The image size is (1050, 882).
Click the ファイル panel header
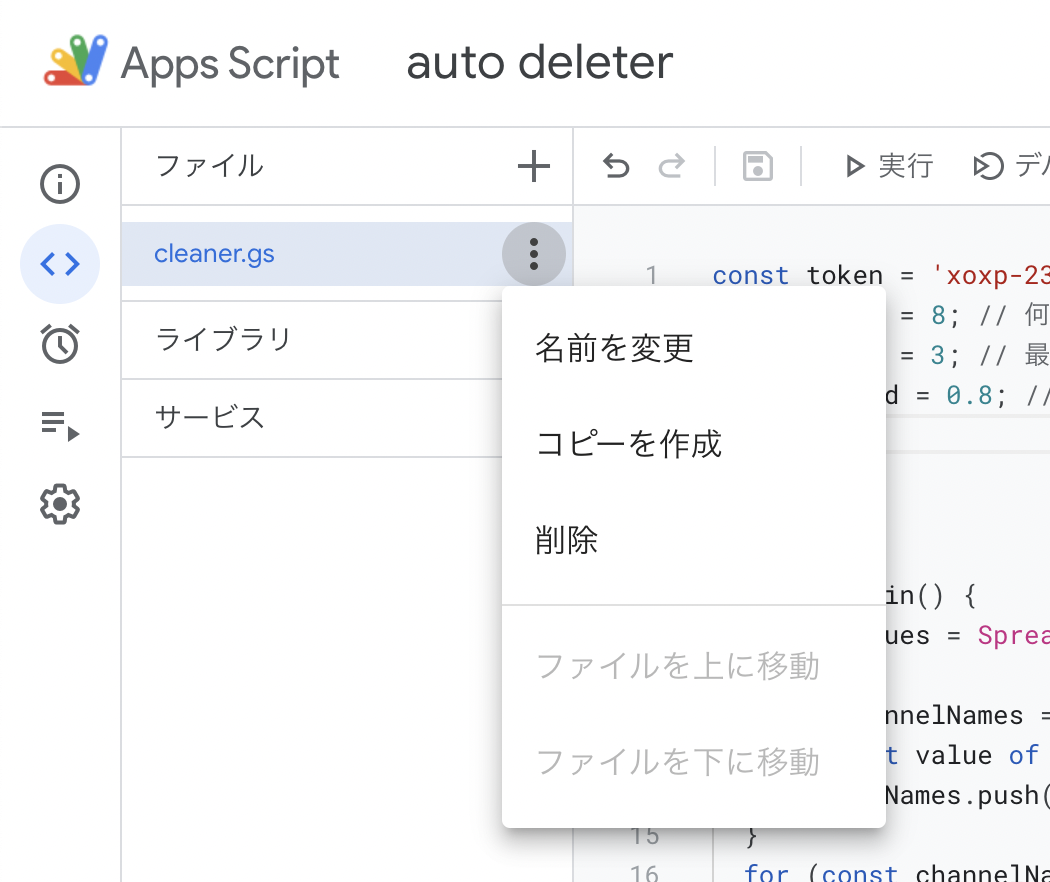coord(210,166)
